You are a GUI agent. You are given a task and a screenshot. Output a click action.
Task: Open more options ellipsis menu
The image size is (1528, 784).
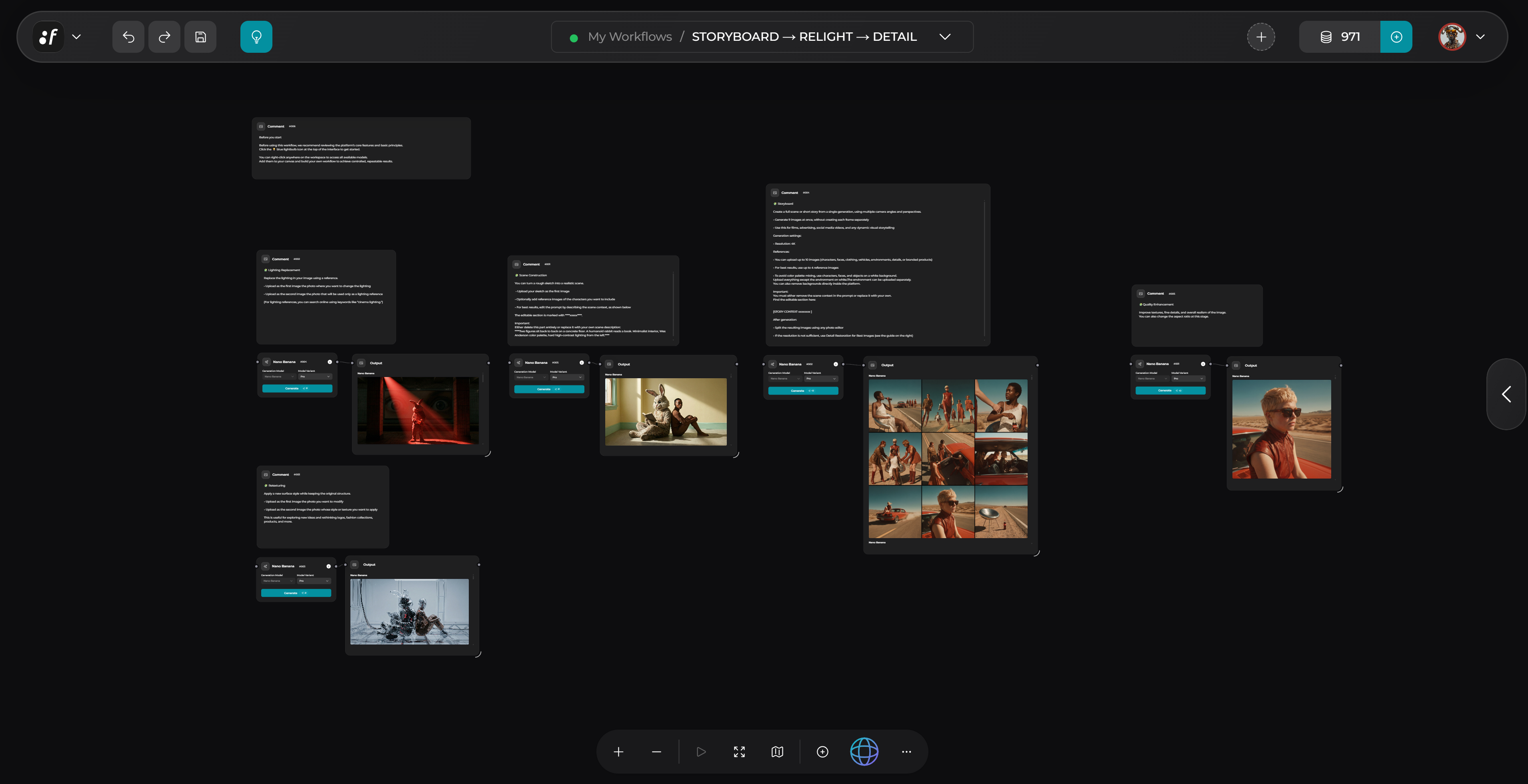(906, 752)
